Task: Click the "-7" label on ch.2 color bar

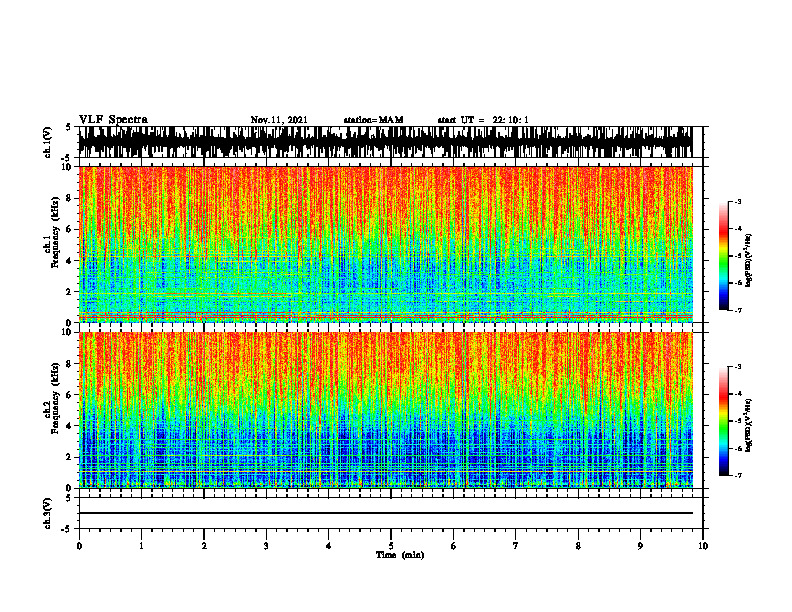Action: click(x=737, y=476)
